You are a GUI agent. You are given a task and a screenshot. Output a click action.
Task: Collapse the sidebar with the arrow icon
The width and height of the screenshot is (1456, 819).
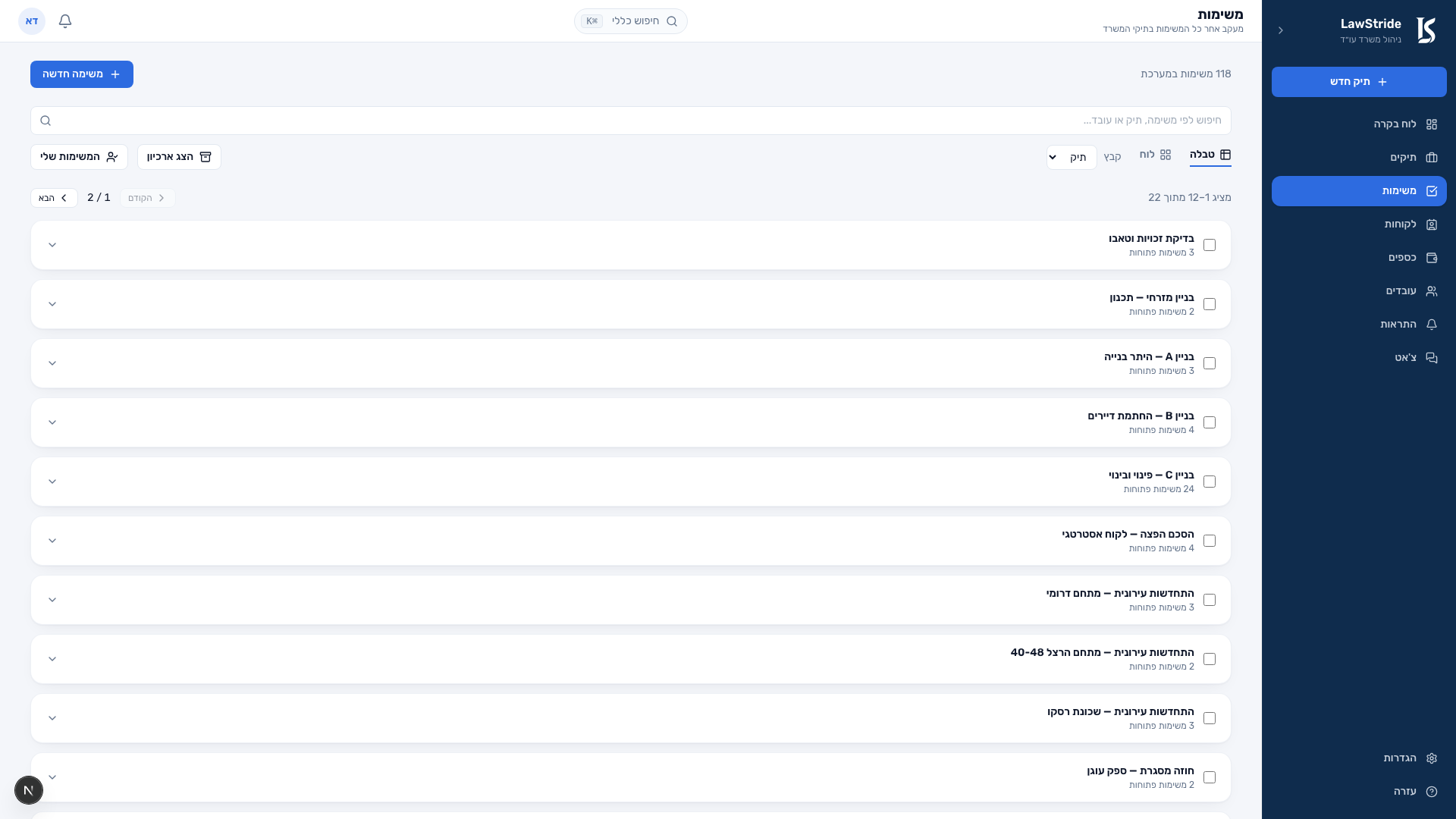pos(1281,30)
